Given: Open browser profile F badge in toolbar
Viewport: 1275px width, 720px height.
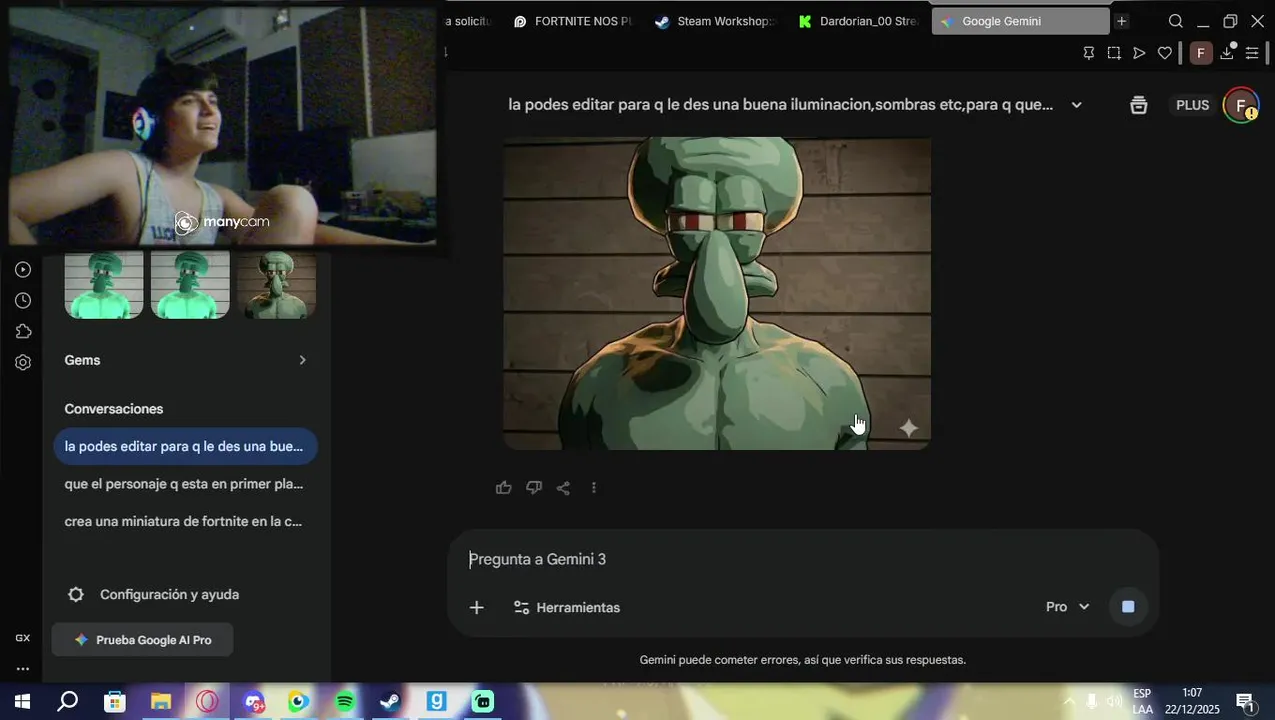Looking at the screenshot, I should click(1201, 53).
